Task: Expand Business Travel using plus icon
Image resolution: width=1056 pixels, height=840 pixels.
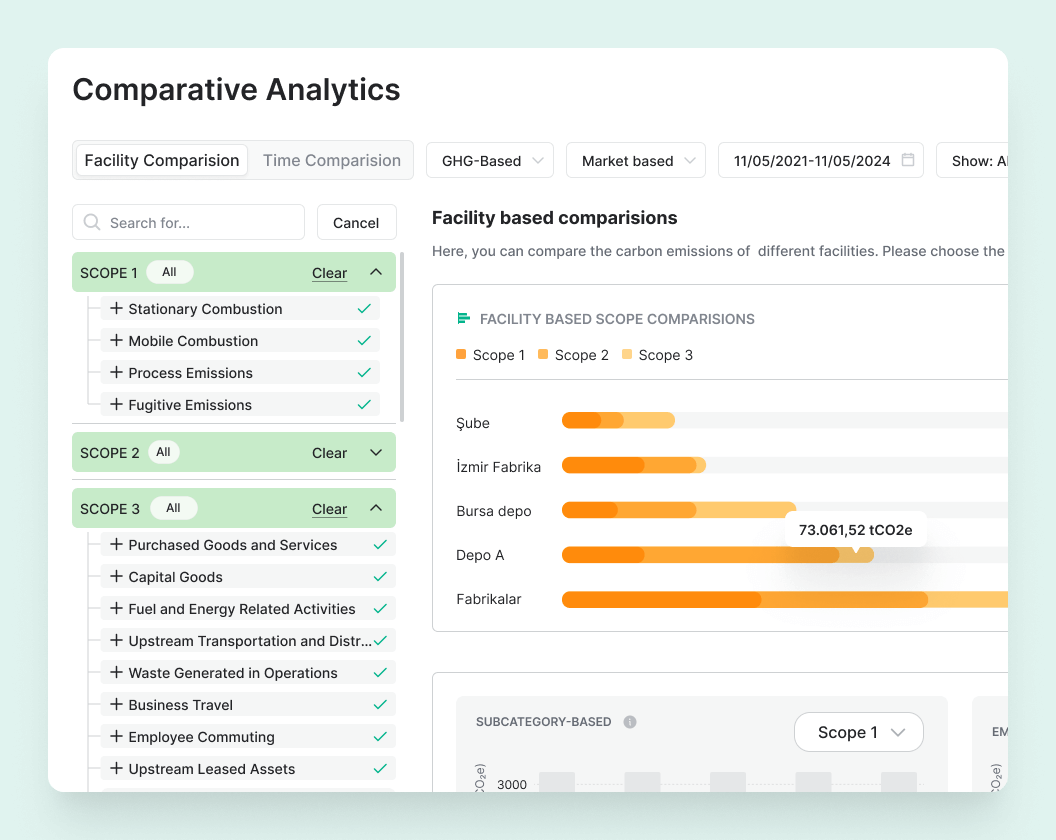Action: (116, 705)
